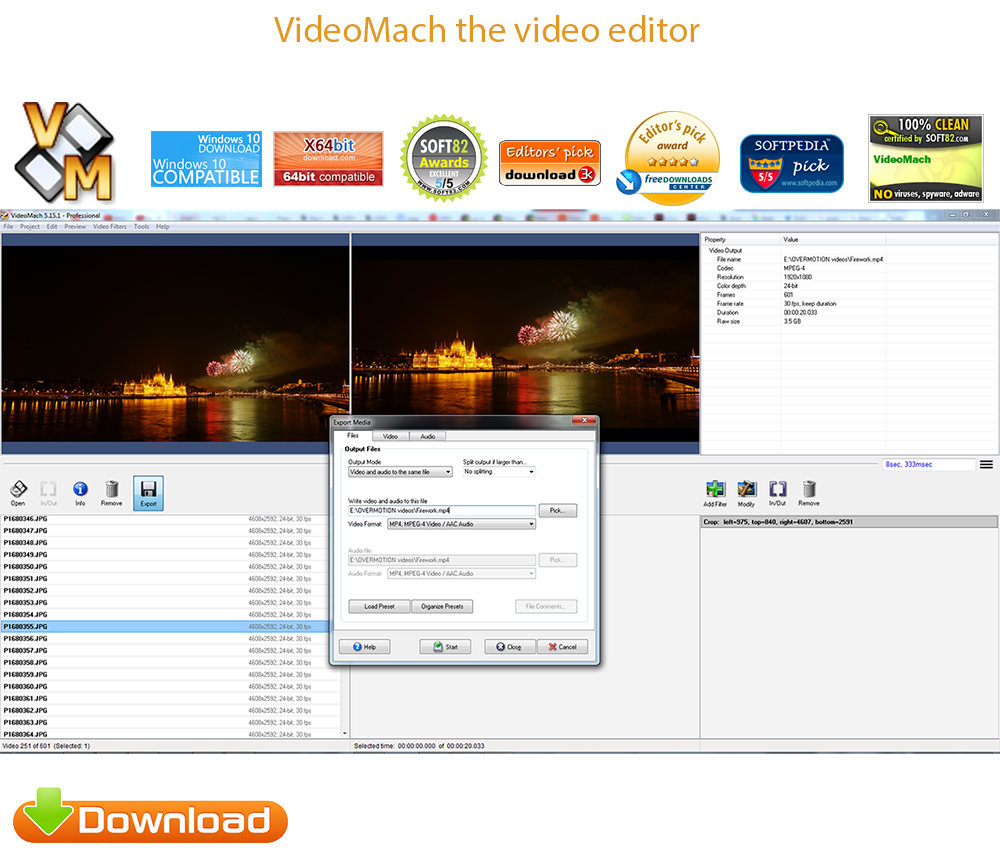The image size is (1000, 861).
Task: Click the In/Out icon beside the Open icon
Action: (x=48, y=492)
